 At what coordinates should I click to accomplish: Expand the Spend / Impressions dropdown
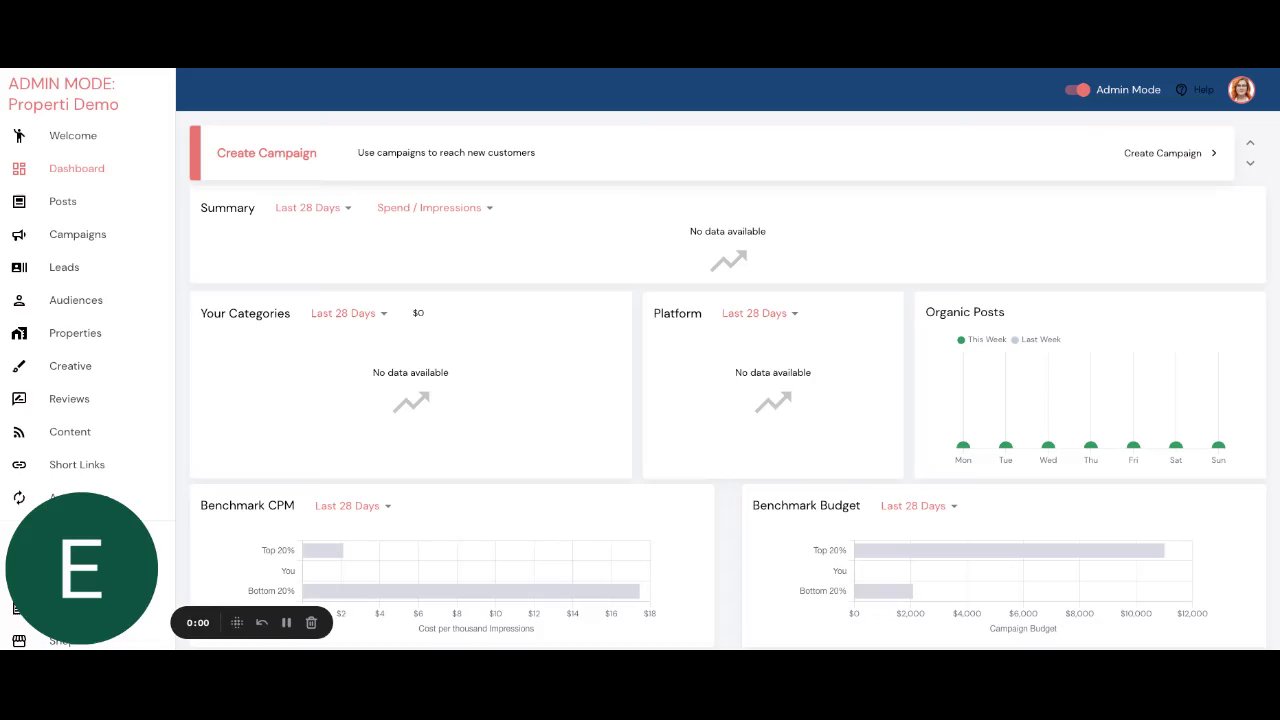[x=435, y=208]
